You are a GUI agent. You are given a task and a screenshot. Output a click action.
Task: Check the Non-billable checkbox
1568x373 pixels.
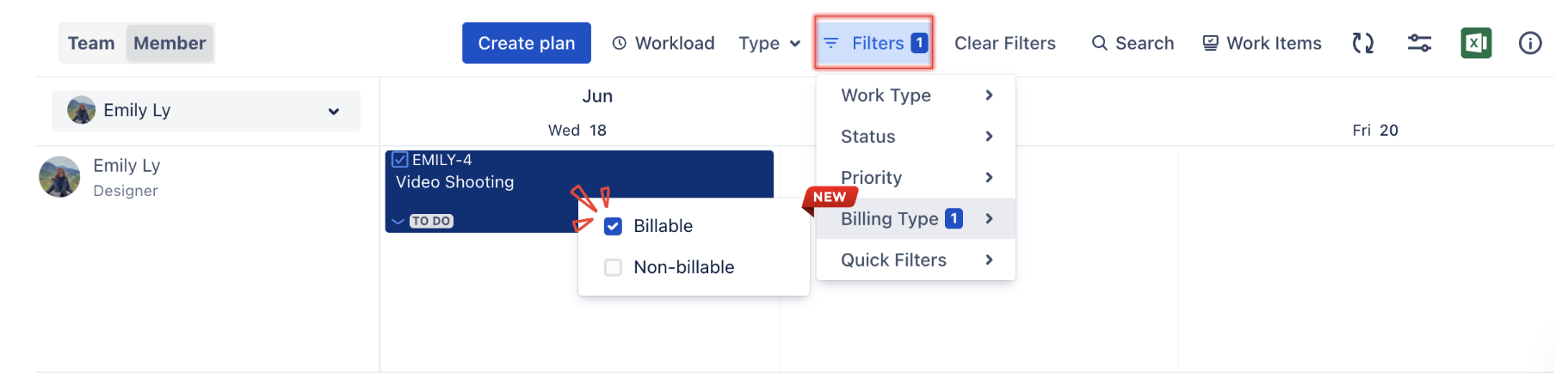click(613, 267)
